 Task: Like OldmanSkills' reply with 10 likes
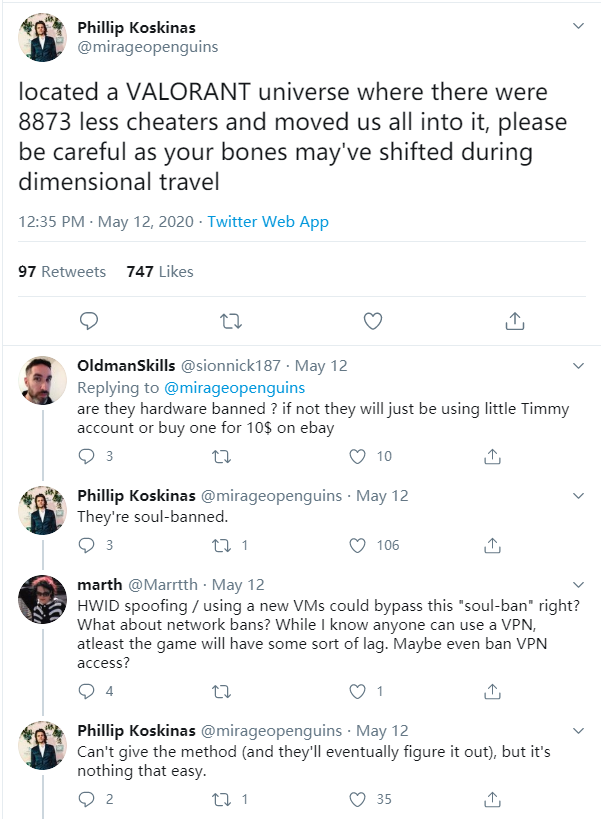[x=357, y=456]
